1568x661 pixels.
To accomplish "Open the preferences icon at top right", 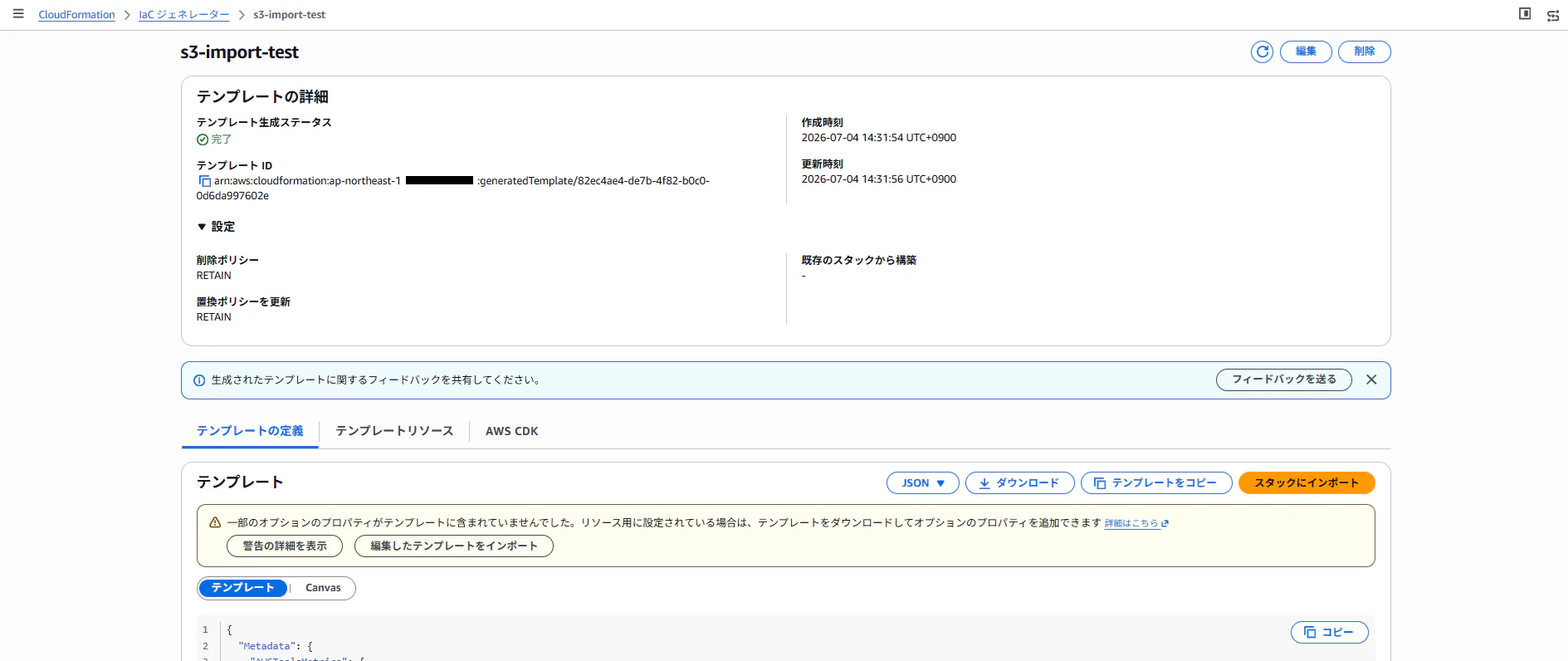I will pos(1553,15).
